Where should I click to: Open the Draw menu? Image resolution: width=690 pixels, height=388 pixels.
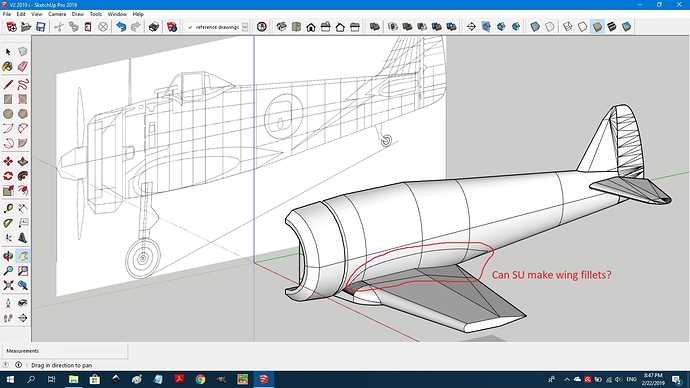(77, 14)
